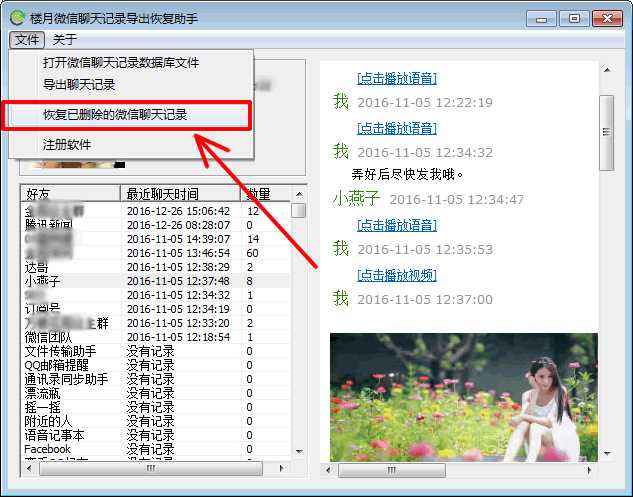Sort by 数量 column header

pos(266,194)
